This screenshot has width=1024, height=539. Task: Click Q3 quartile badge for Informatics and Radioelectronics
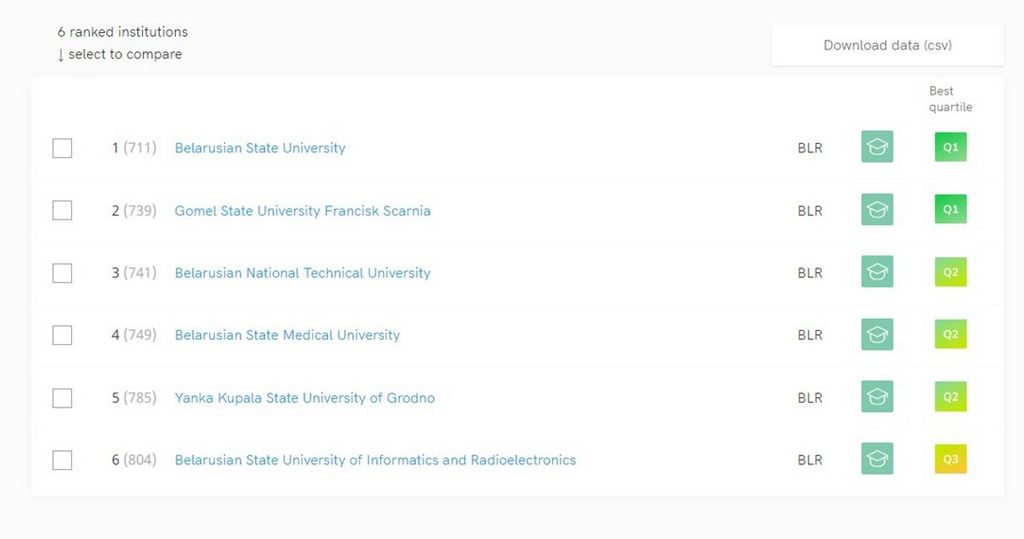click(x=950, y=459)
